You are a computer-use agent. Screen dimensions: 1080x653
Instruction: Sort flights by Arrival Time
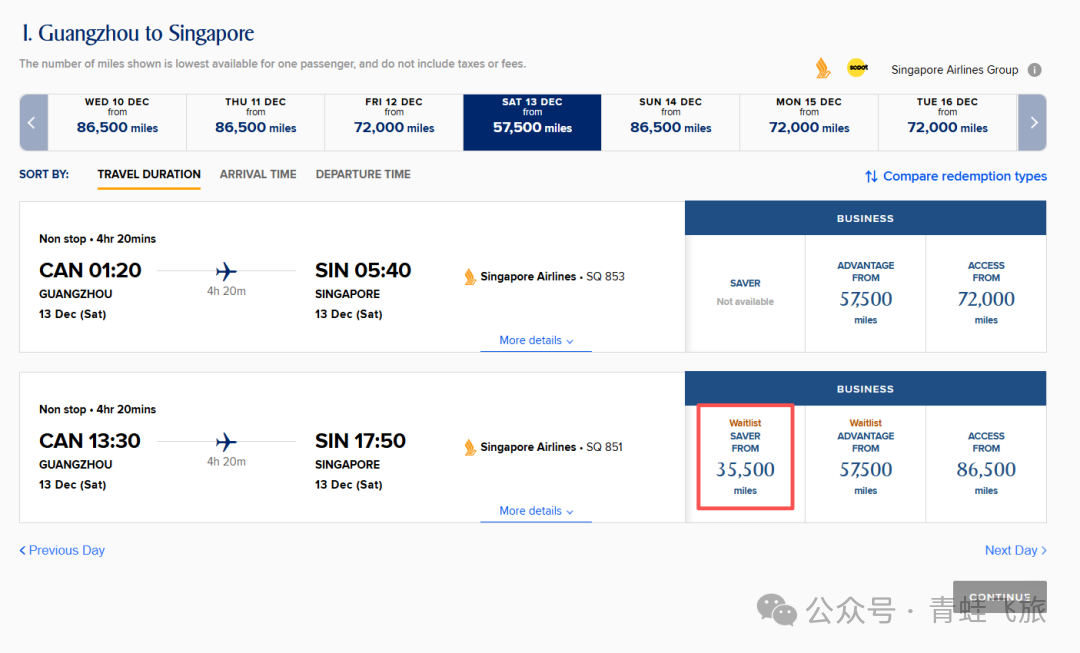[x=258, y=174]
